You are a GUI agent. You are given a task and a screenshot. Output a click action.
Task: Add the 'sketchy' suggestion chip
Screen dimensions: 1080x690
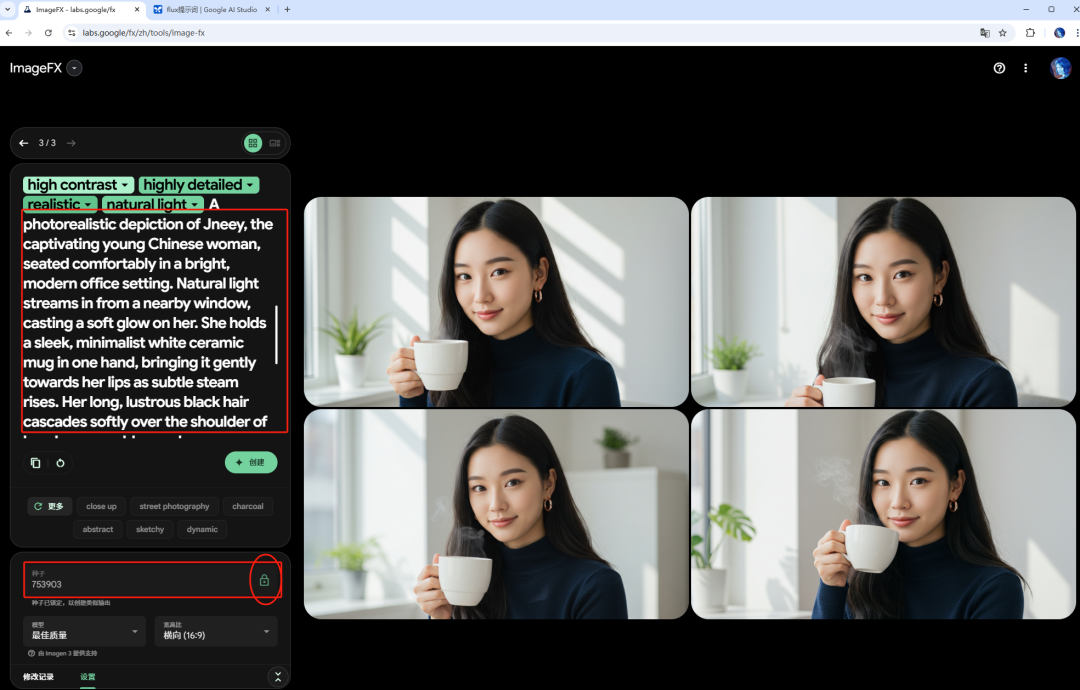150,529
